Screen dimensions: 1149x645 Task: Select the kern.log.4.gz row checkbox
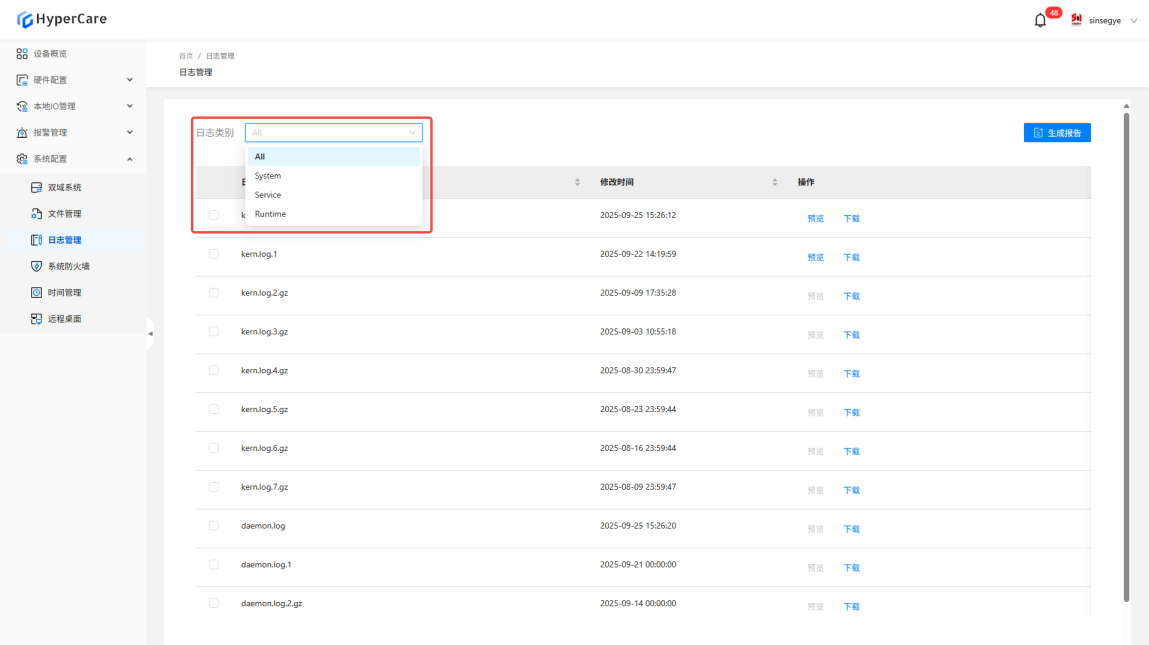(213, 370)
